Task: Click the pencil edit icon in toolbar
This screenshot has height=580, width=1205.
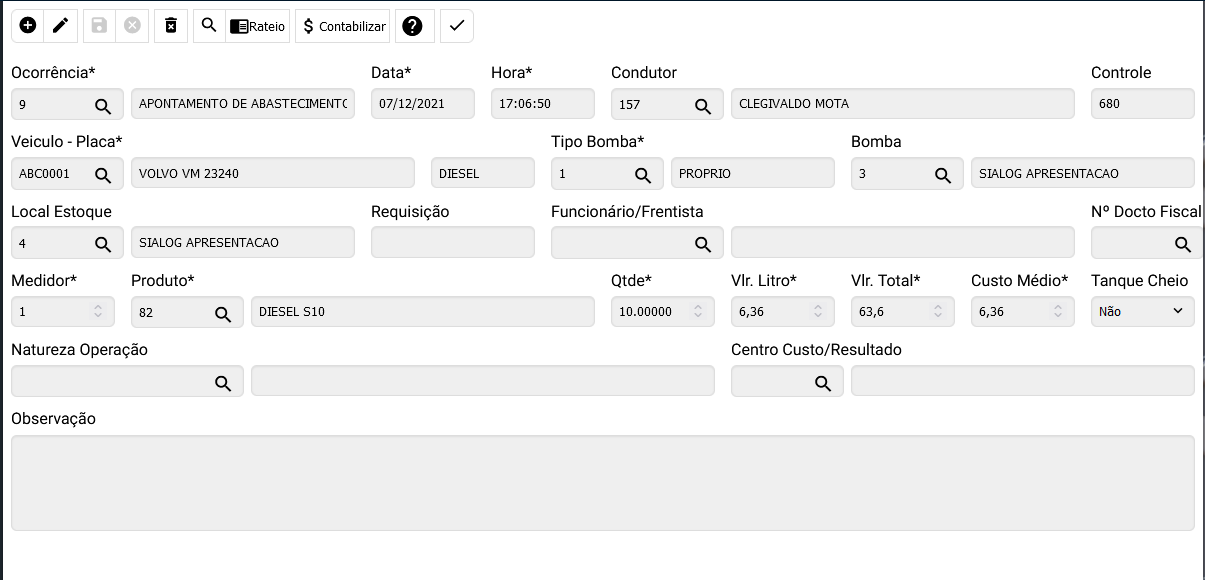Action: [61, 26]
